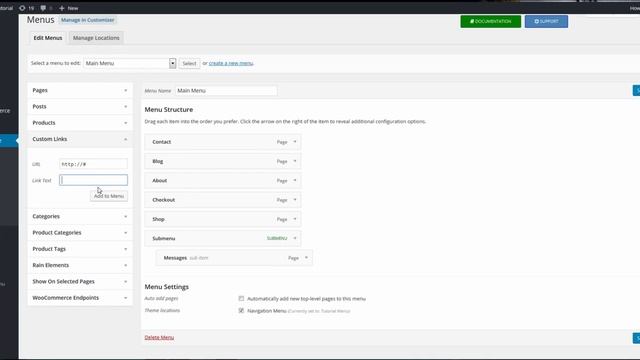The height and width of the screenshot is (360, 640).
Task: Select the Contact menu item bar
Action: pyautogui.click(x=222, y=142)
